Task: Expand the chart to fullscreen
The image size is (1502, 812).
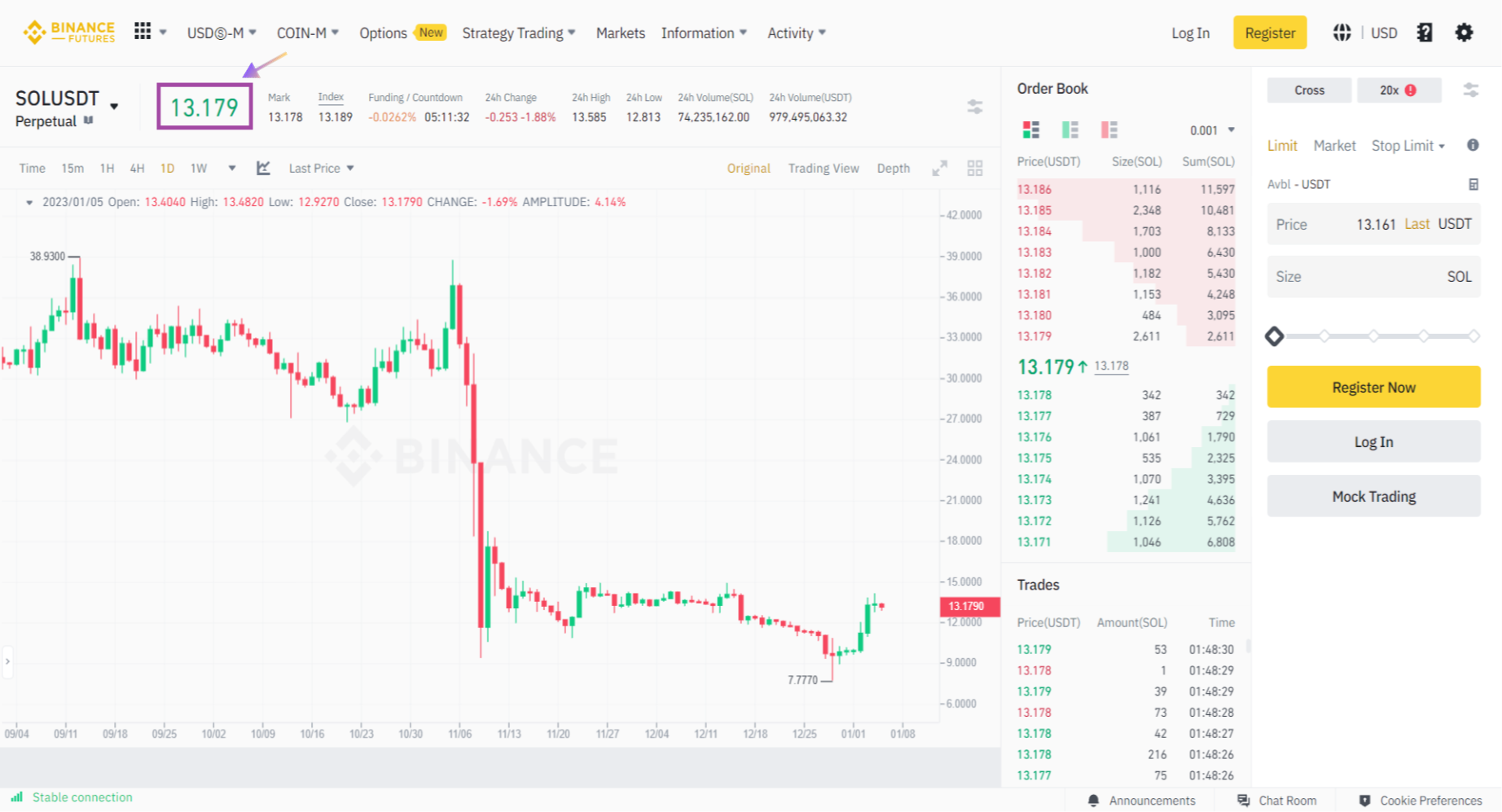Action: 940,168
